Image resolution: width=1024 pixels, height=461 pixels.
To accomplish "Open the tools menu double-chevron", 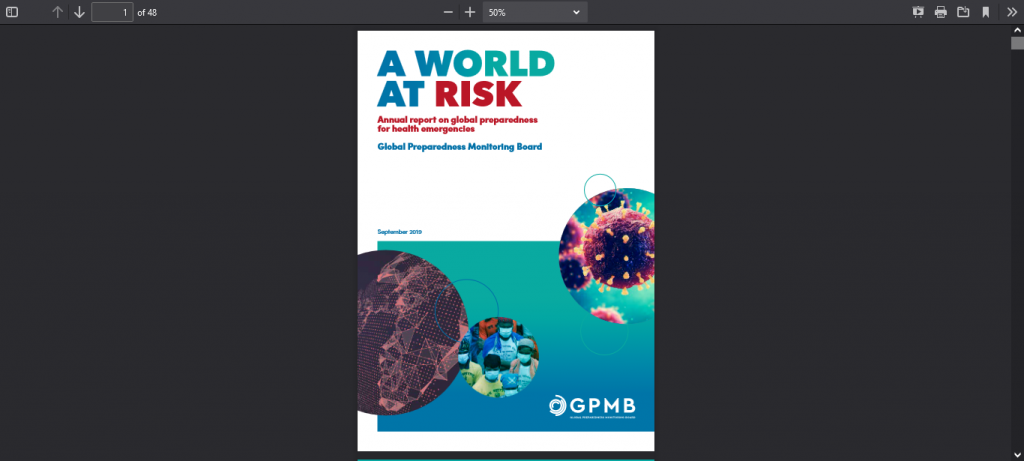I will [1012, 12].
